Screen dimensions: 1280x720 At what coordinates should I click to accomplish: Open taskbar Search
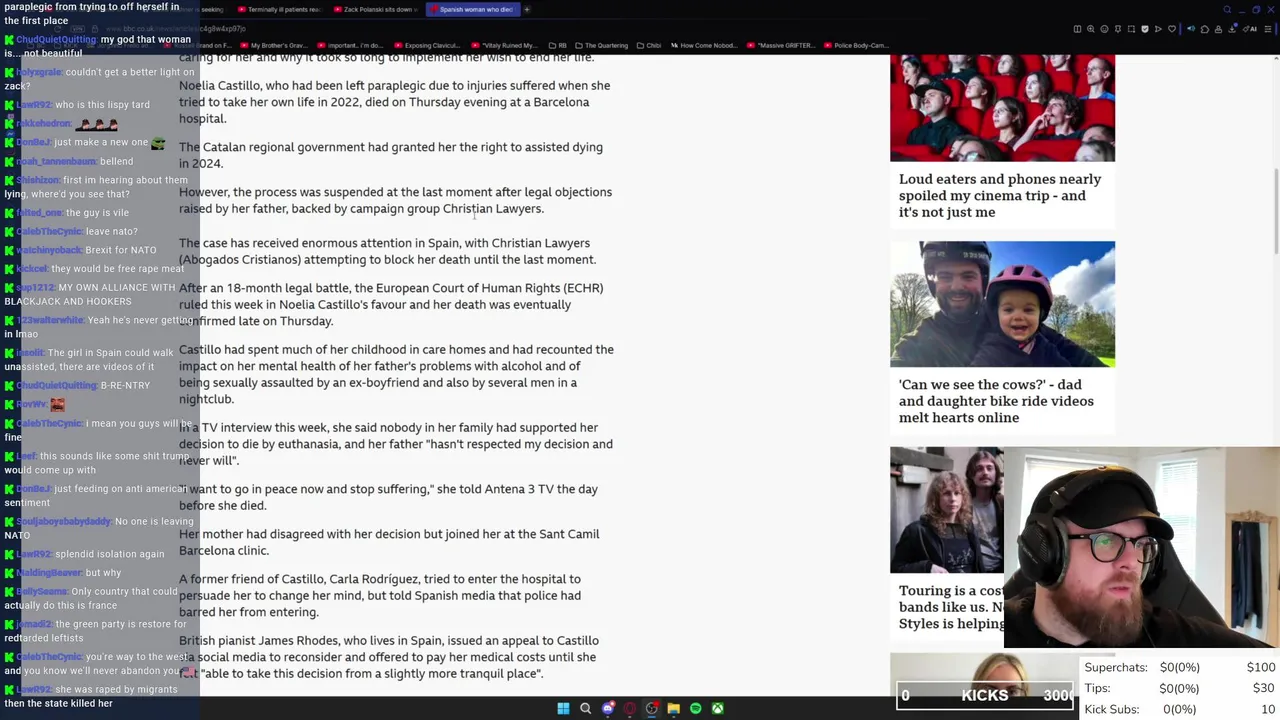585,708
